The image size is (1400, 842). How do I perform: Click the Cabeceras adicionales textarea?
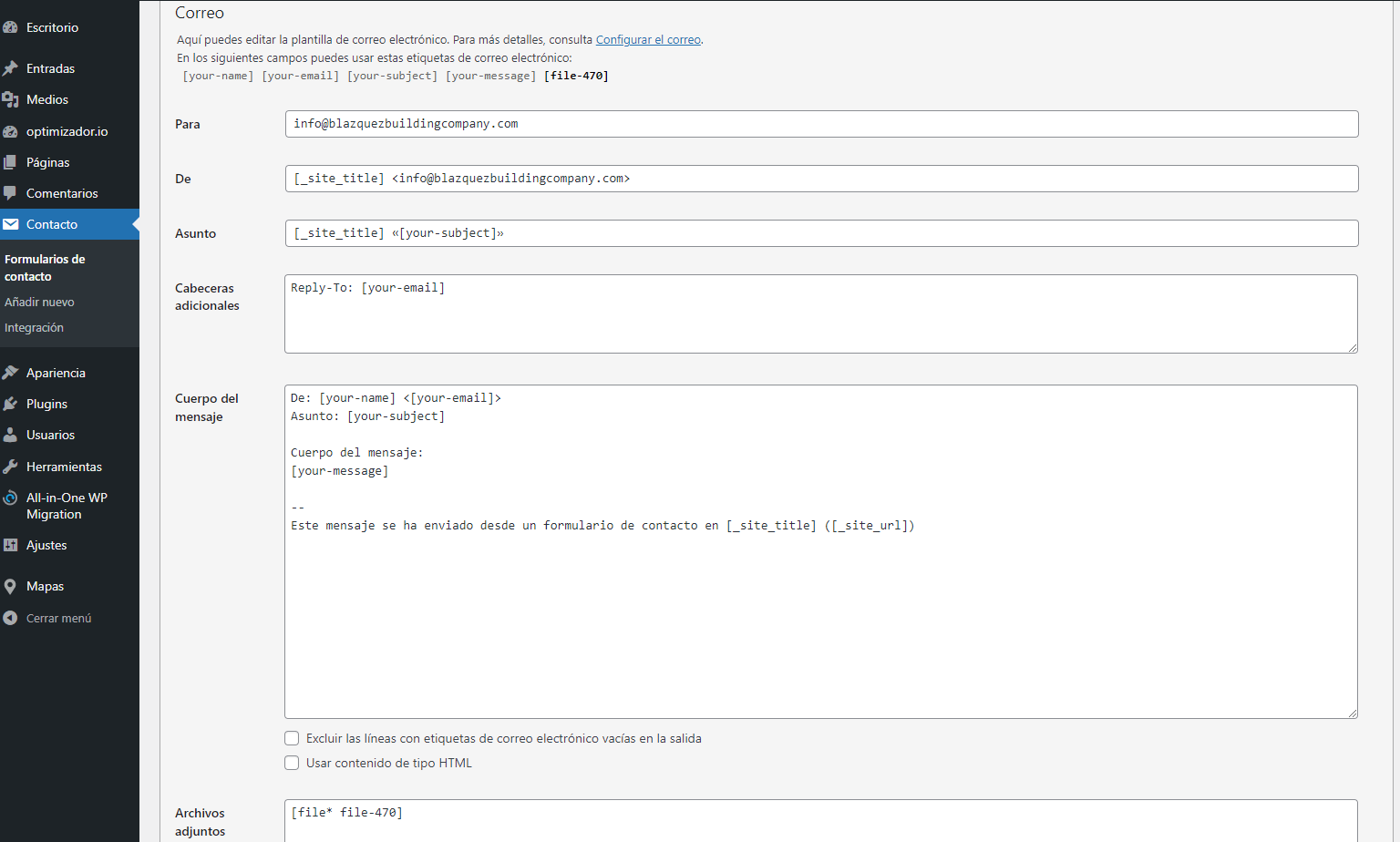pyautogui.click(x=821, y=313)
